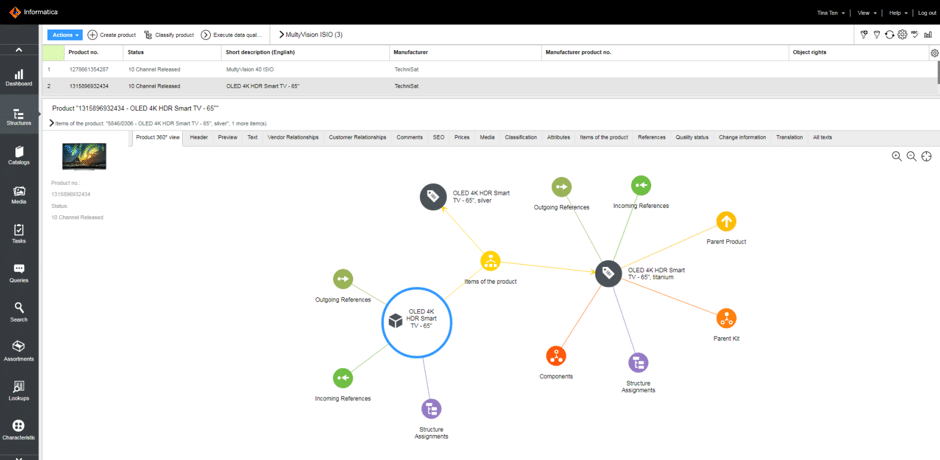Click Log out
Image resolution: width=940 pixels, height=460 pixels.
point(927,13)
